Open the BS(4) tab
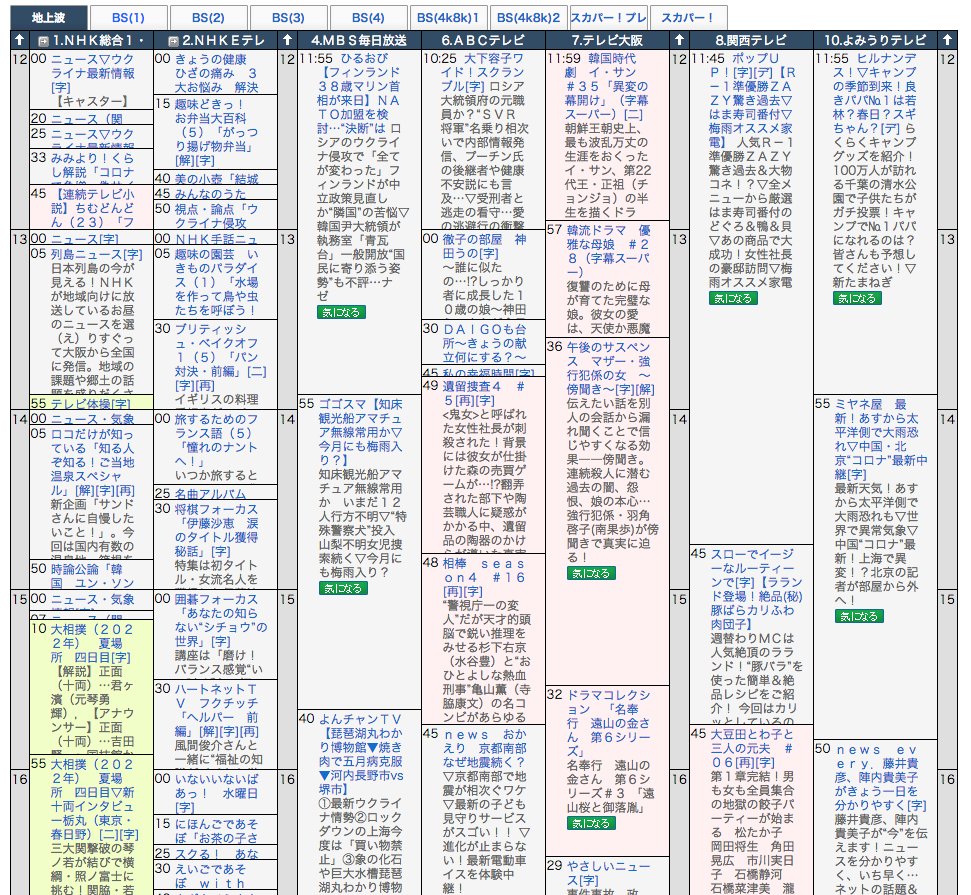This screenshot has height=895, width=971. (x=368, y=18)
